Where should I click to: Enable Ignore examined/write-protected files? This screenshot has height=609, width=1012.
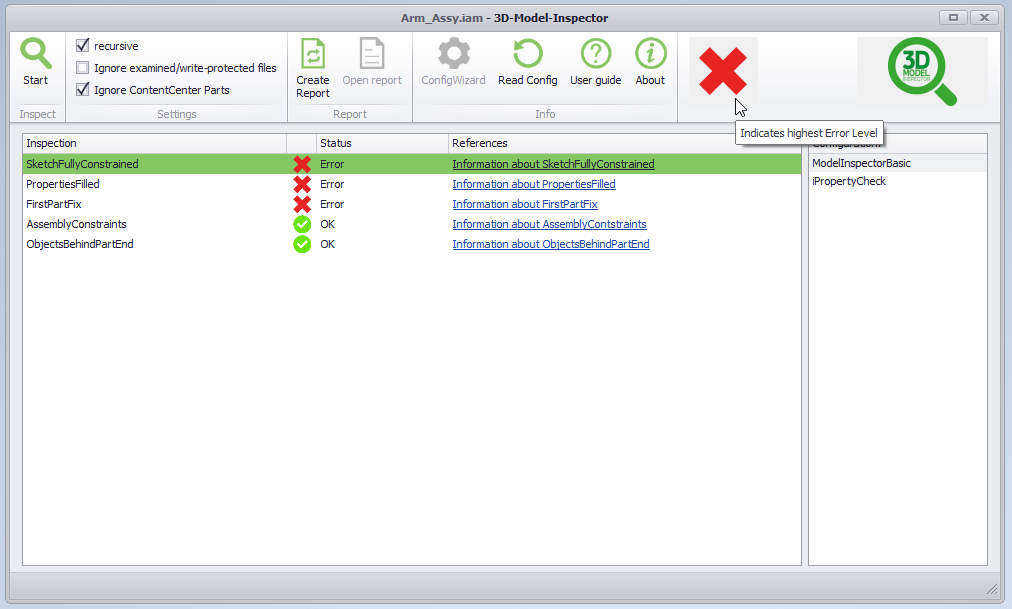click(x=83, y=68)
